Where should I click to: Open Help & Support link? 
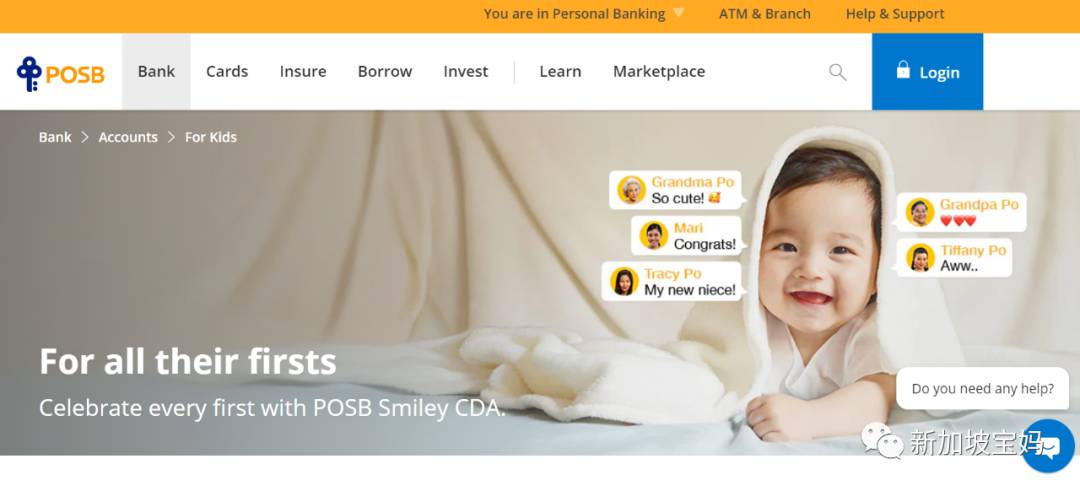tap(895, 14)
